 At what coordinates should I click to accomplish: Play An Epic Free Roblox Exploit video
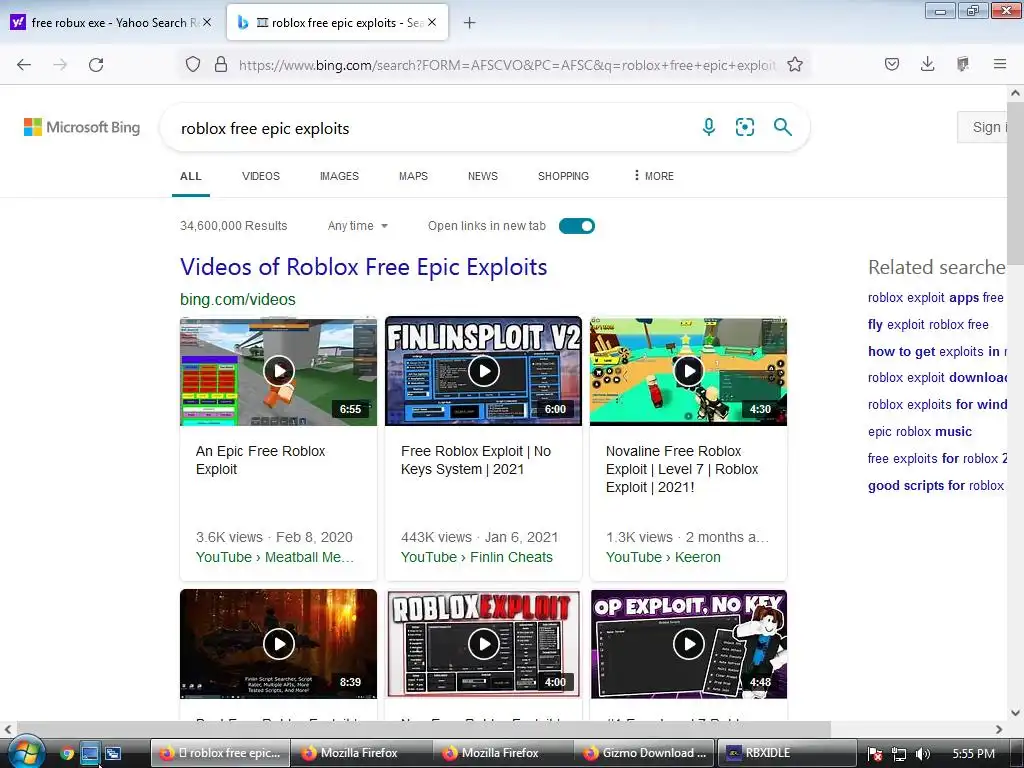(279, 371)
